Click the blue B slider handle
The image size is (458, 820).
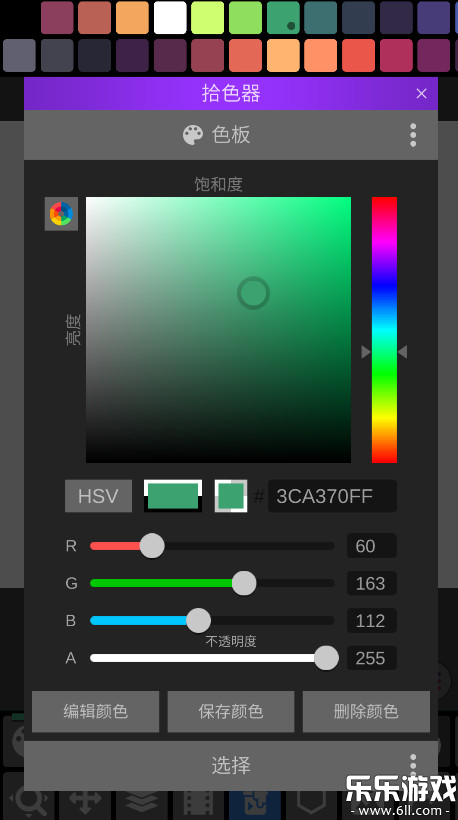(199, 621)
